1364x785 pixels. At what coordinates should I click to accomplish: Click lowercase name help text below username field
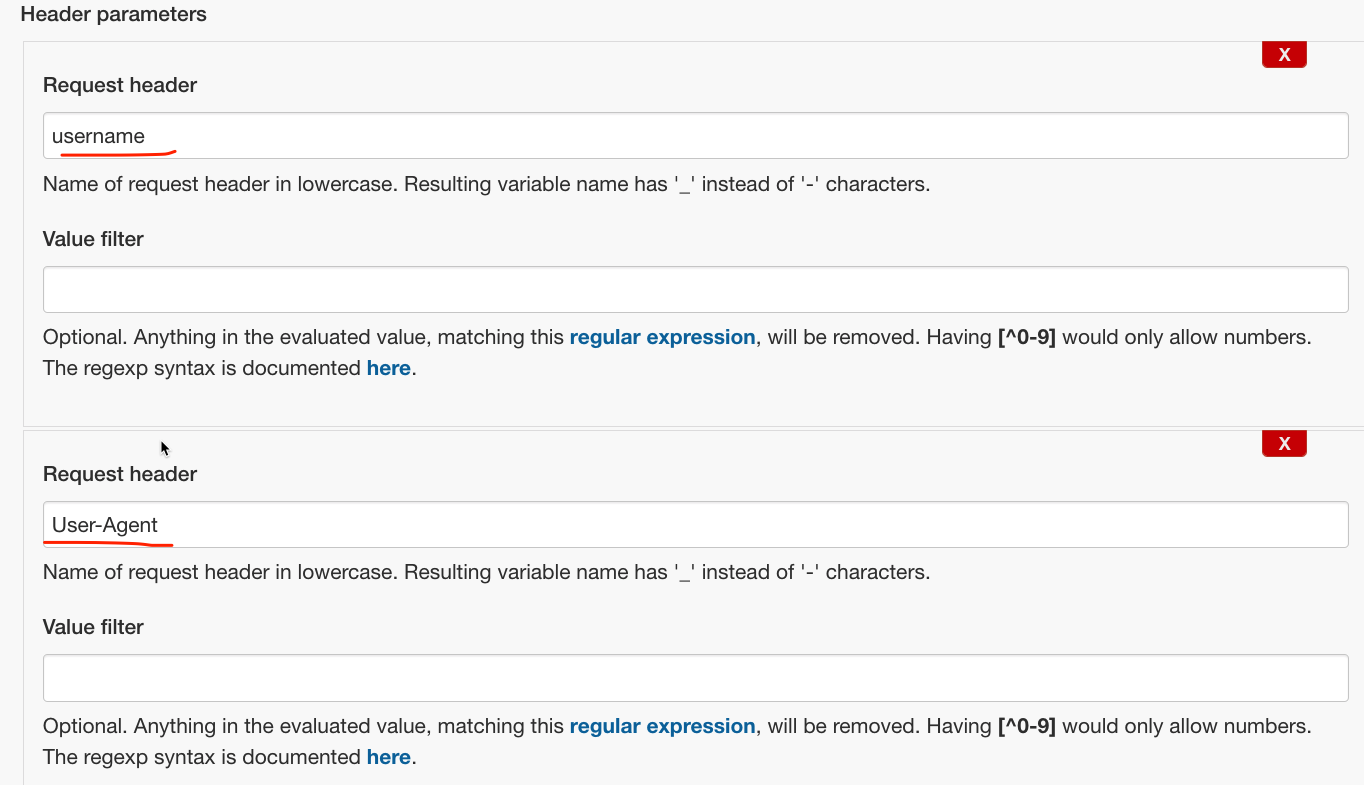[x=486, y=184]
